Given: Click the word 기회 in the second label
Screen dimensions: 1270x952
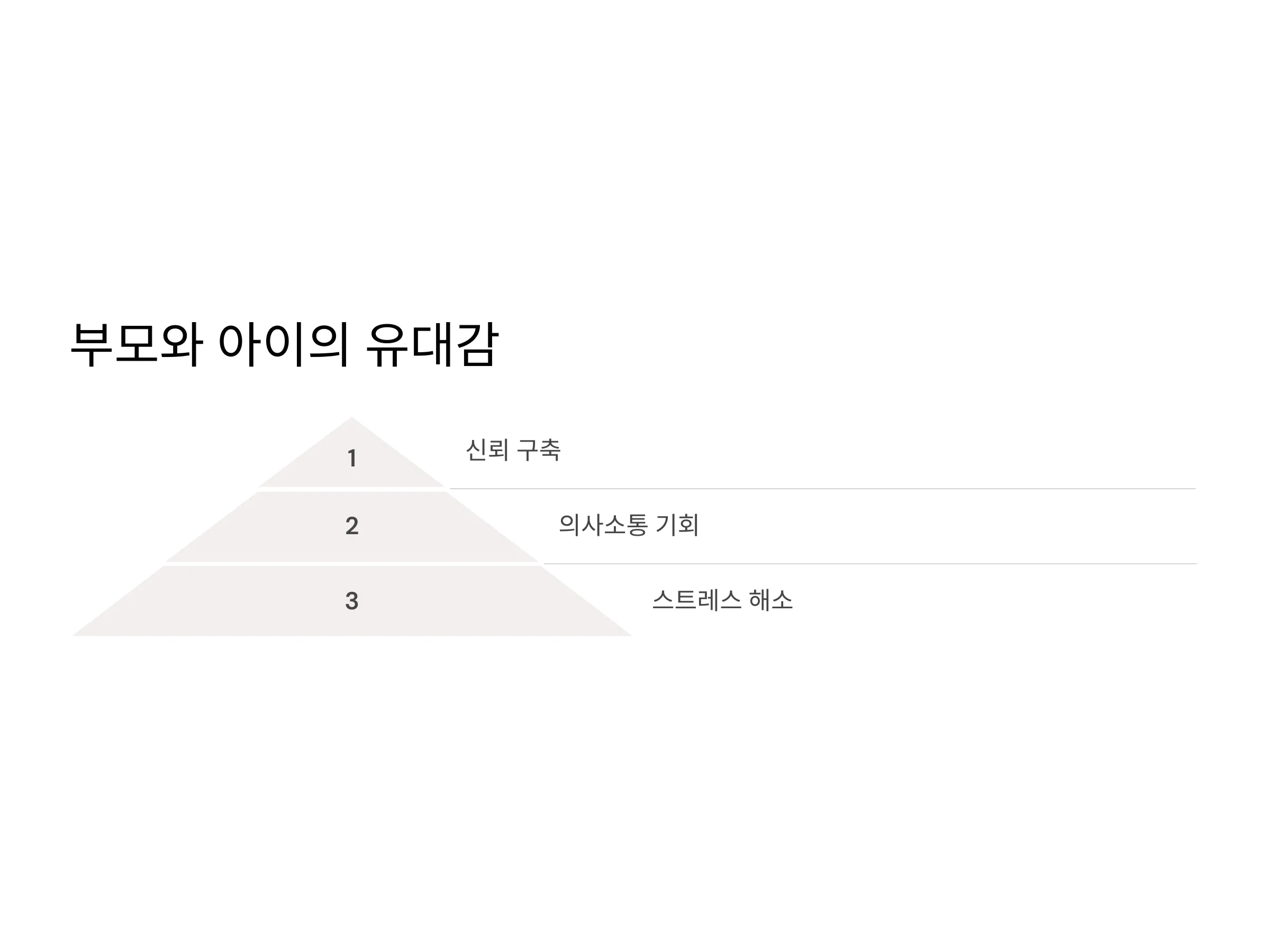Looking at the screenshot, I should (677, 525).
